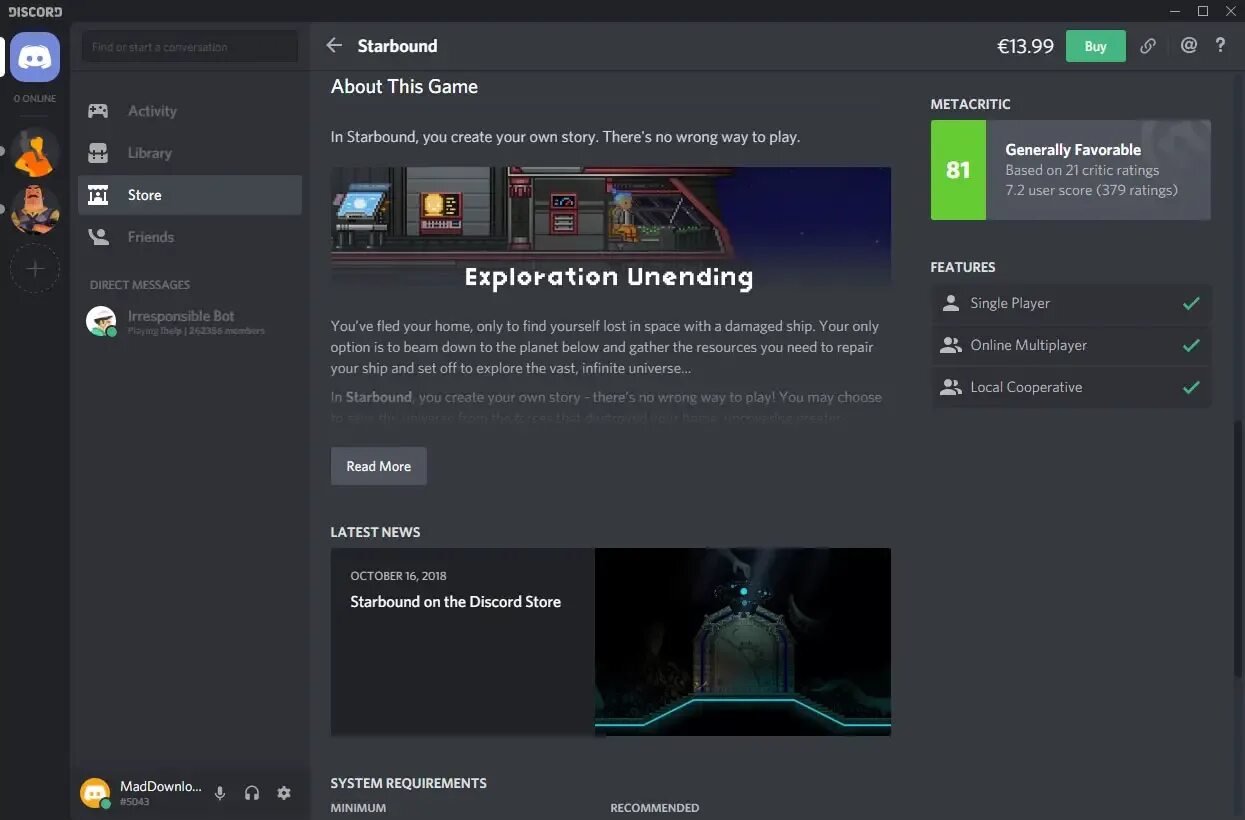Open the Friends tab
This screenshot has width=1245, height=820.
click(190, 237)
